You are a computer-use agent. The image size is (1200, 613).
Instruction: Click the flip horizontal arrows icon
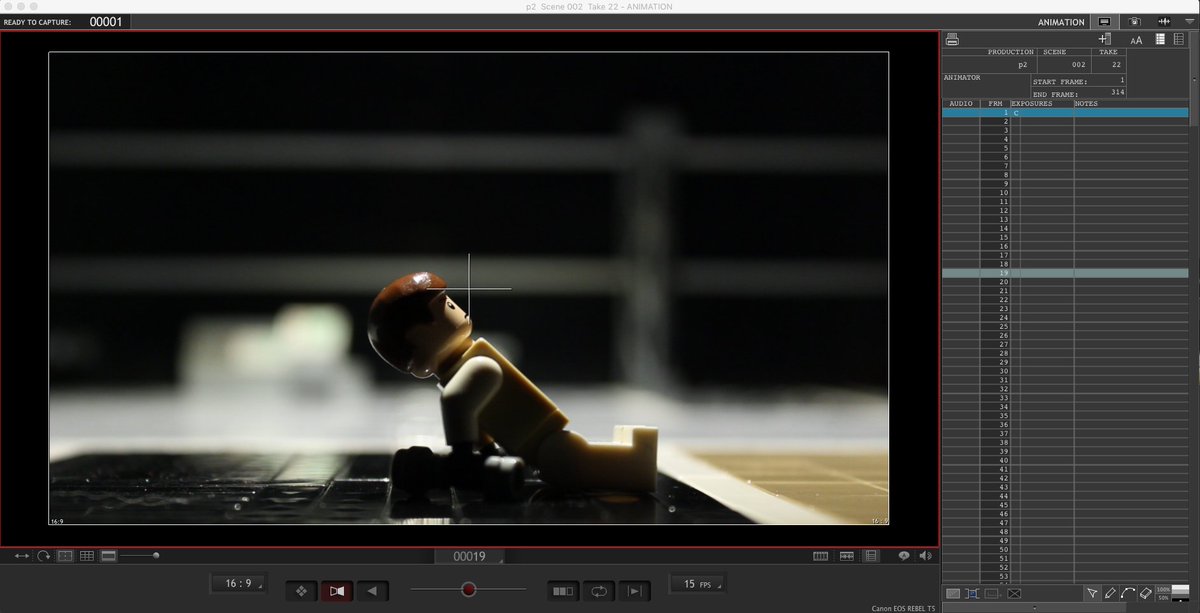coord(22,556)
